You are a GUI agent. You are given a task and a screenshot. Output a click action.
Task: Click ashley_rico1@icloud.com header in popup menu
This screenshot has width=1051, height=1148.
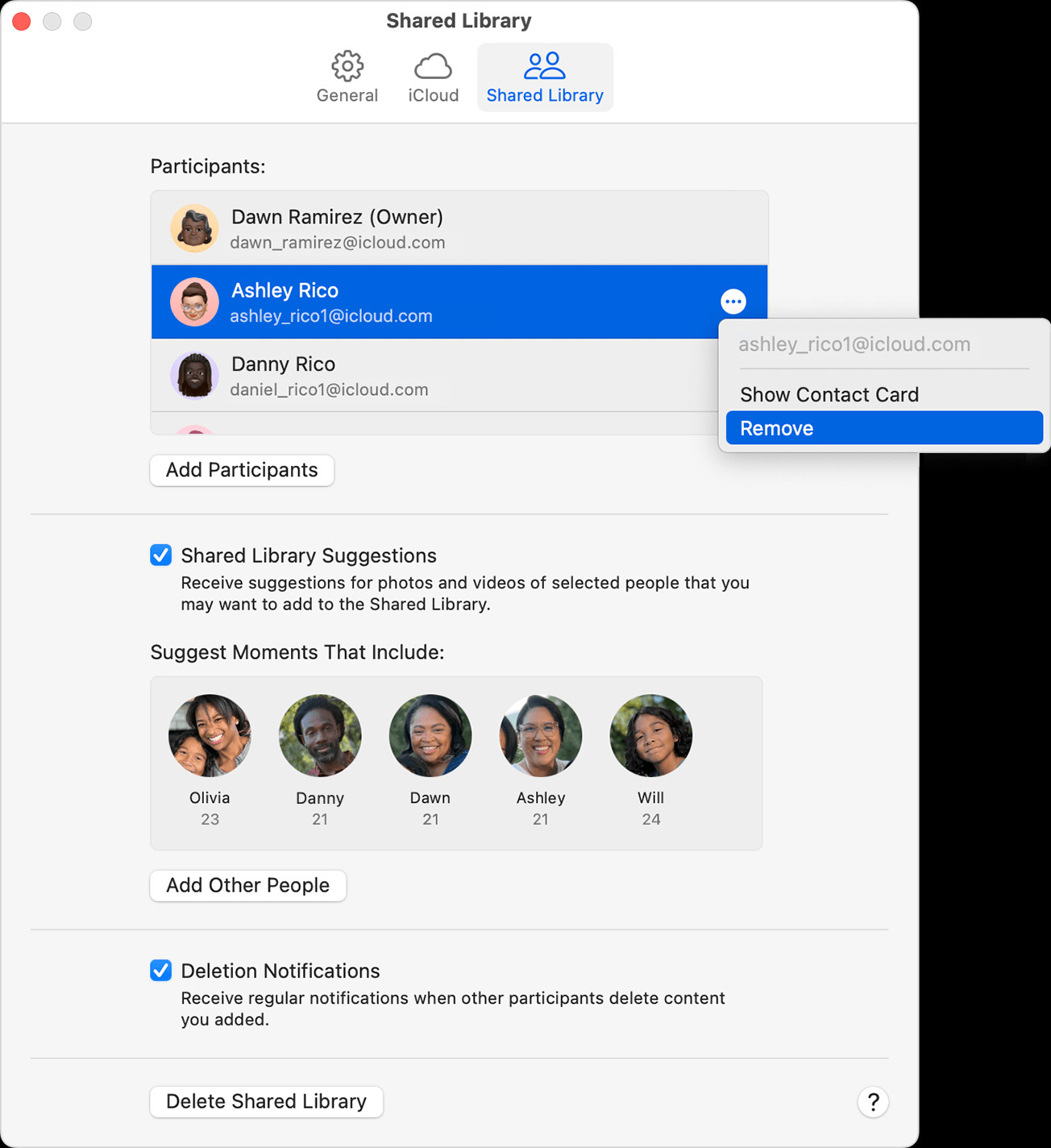(854, 344)
